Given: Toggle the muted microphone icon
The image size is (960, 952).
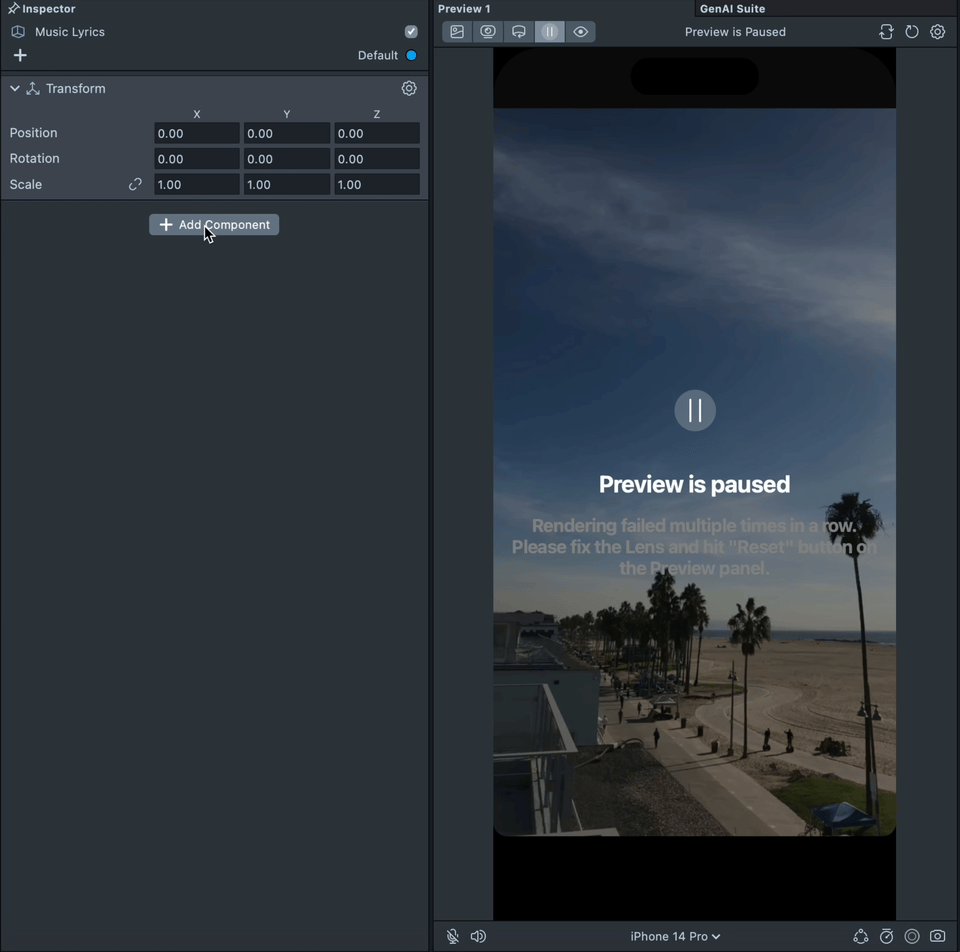Looking at the screenshot, I should tap(453, 936).
